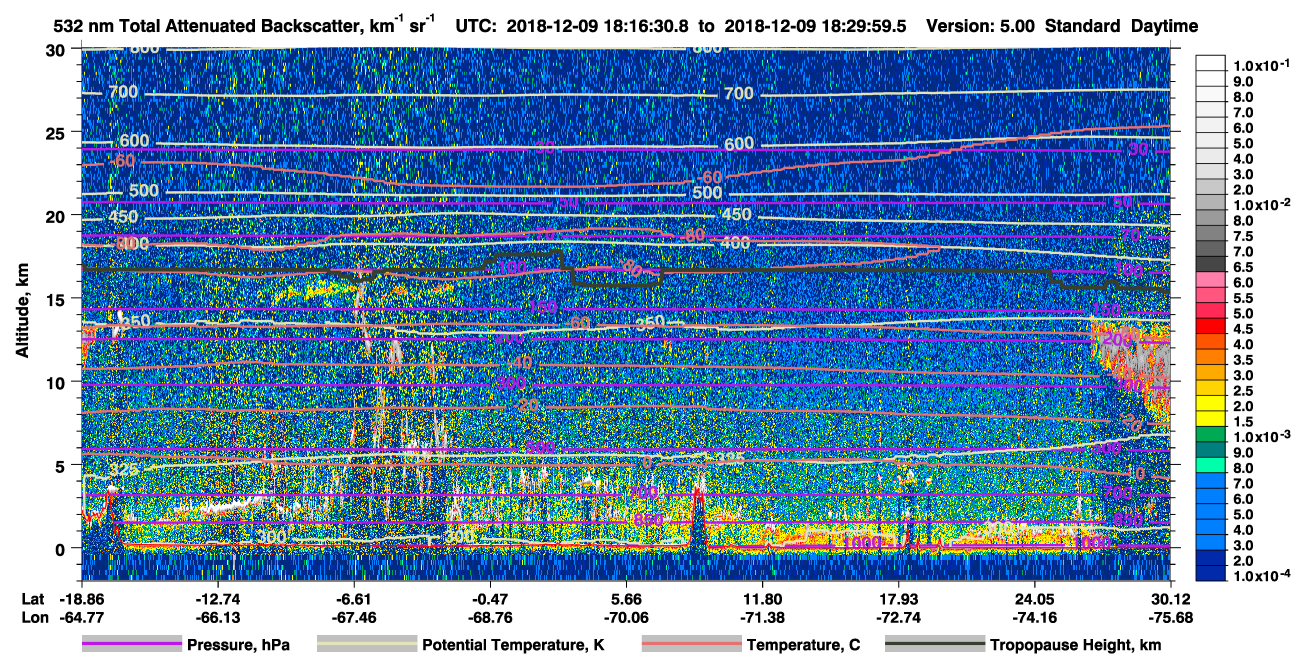Click latitude value '-18.86'
This screenshot has width=1300, height=667.
[81, 599]
